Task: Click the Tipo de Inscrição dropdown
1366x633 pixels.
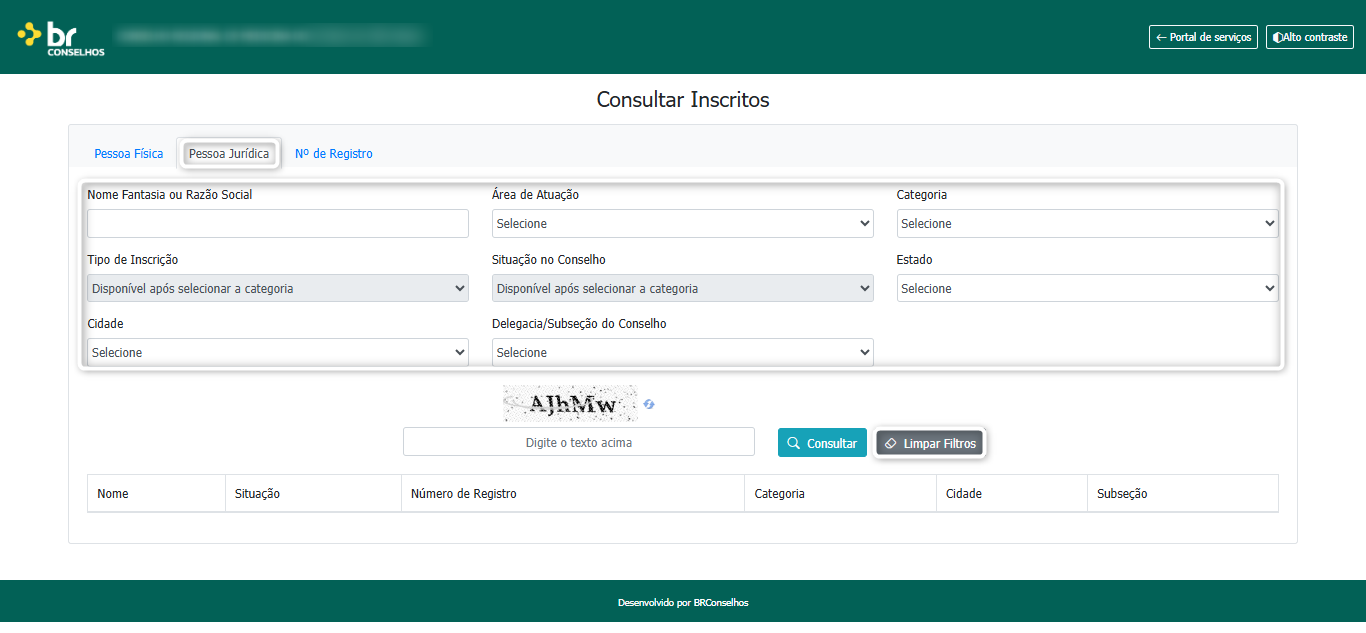Action: point(278,289)
